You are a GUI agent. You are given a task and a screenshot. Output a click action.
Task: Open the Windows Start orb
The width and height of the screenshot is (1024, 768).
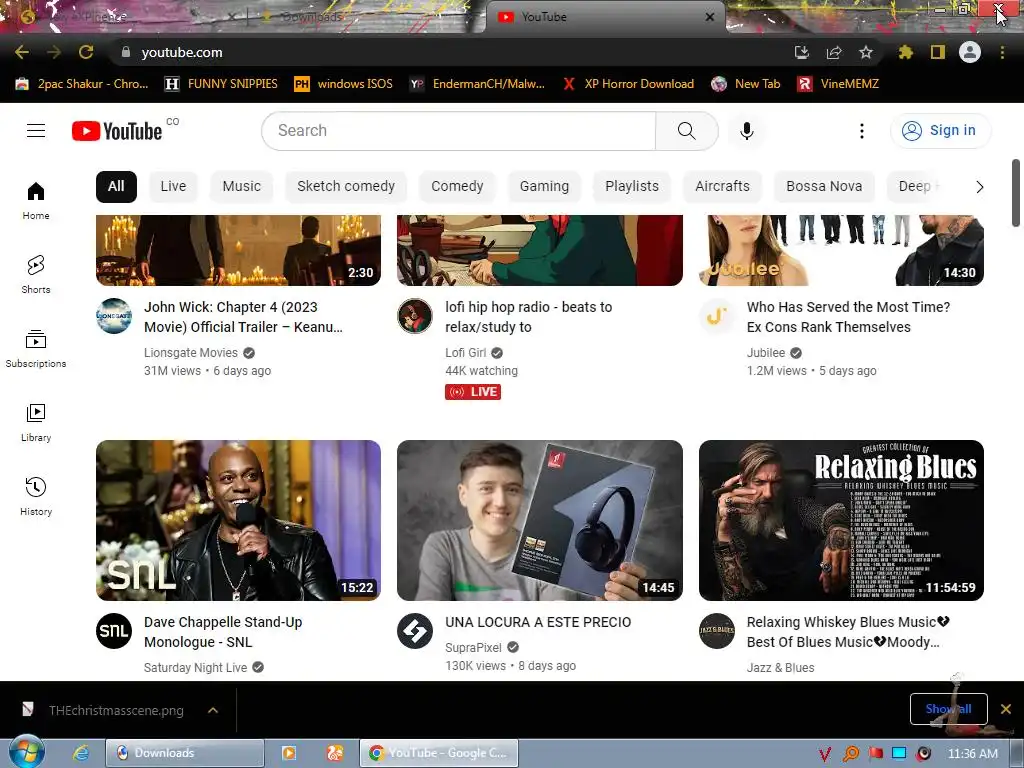click(x=26, y=752)
